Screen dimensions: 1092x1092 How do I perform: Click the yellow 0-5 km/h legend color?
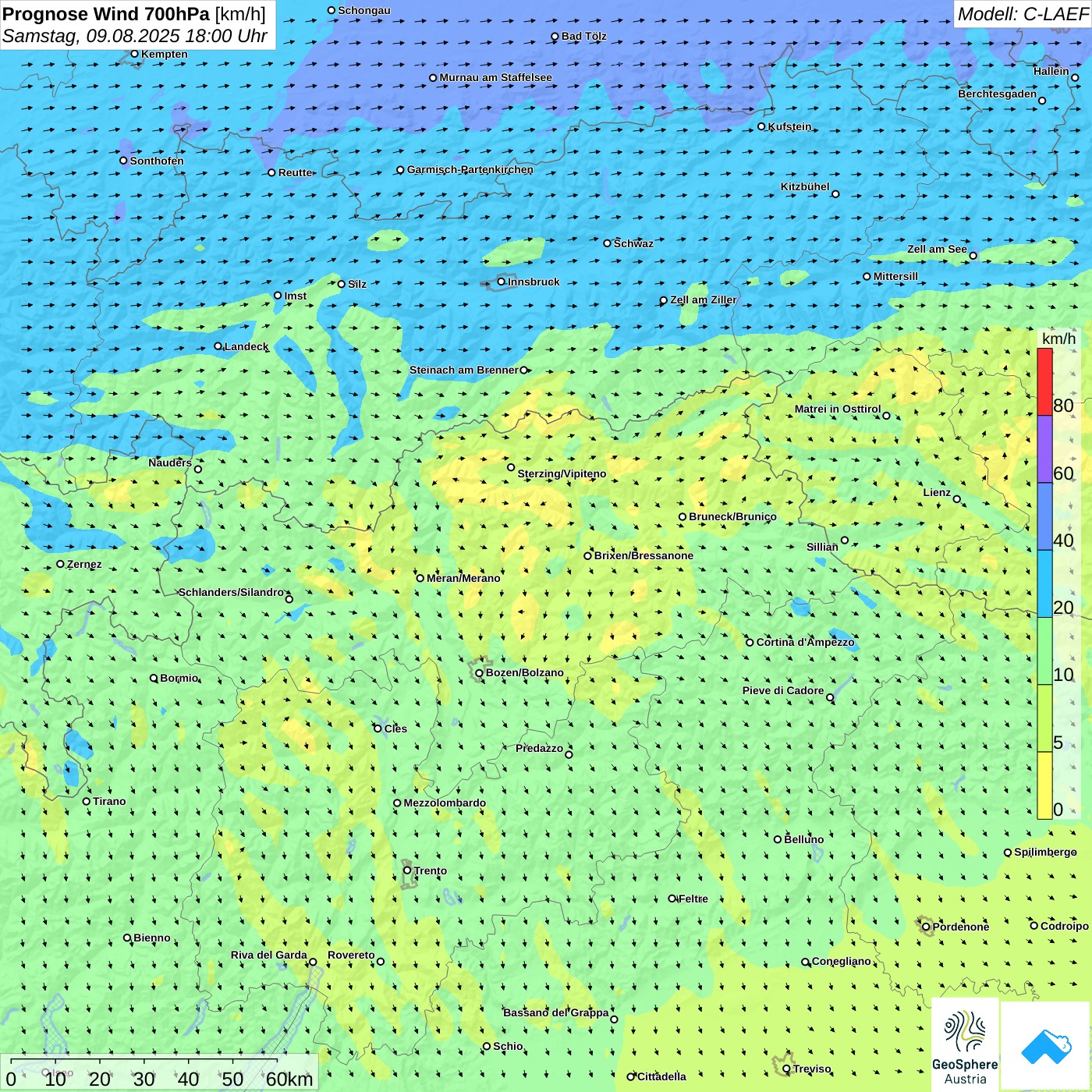click(x=1044, y=785)
